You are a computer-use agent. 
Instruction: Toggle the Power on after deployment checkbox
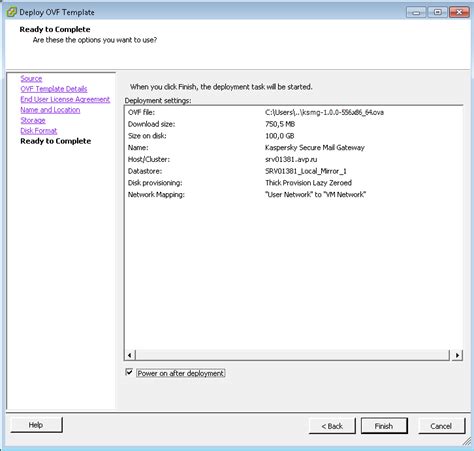[129, 372]
